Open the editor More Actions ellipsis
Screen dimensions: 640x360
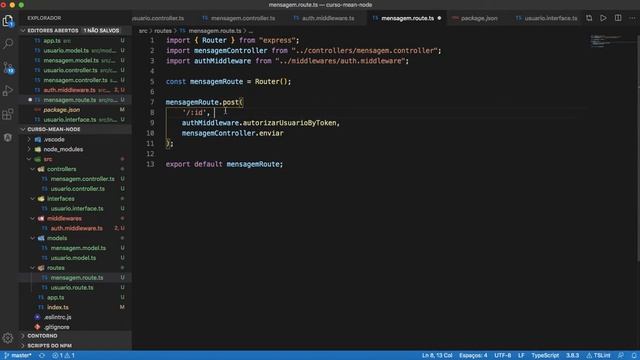(x=632, y=18)
